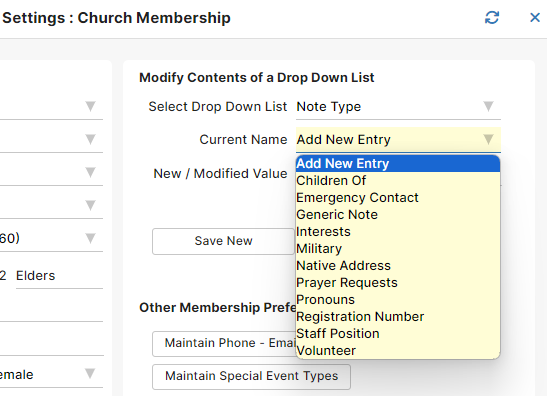
Task: Click Maintain Phone - Email button
Action: click(224, 344)
